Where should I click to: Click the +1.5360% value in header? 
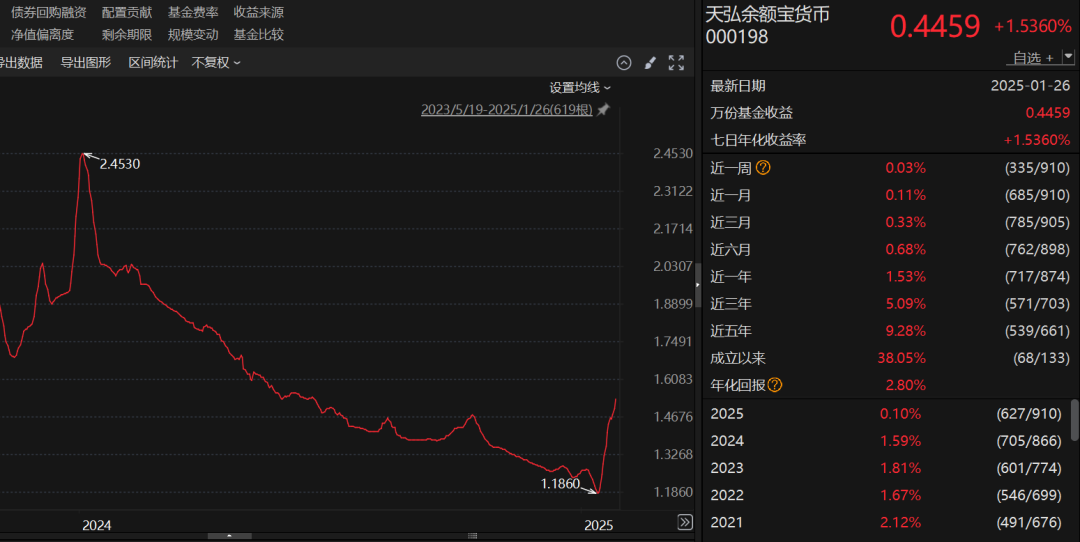coord(1032,26)
